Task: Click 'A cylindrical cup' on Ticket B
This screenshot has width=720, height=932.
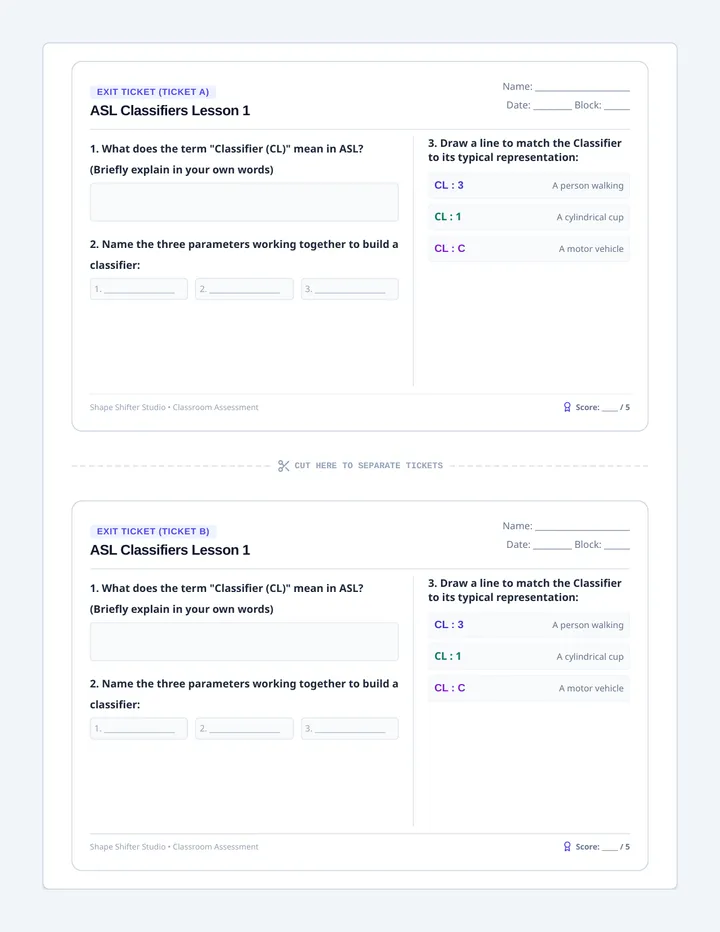Action: (x=590, y=657)
